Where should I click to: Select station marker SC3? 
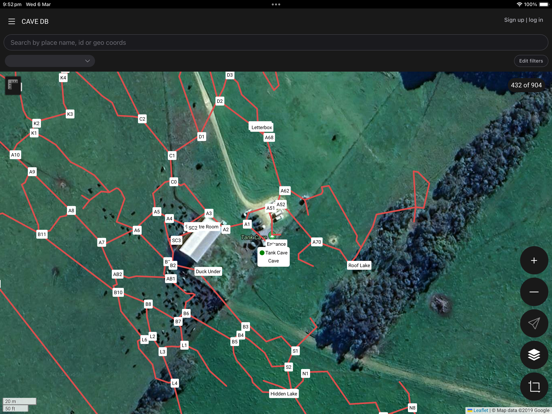(x=176, y=240)
